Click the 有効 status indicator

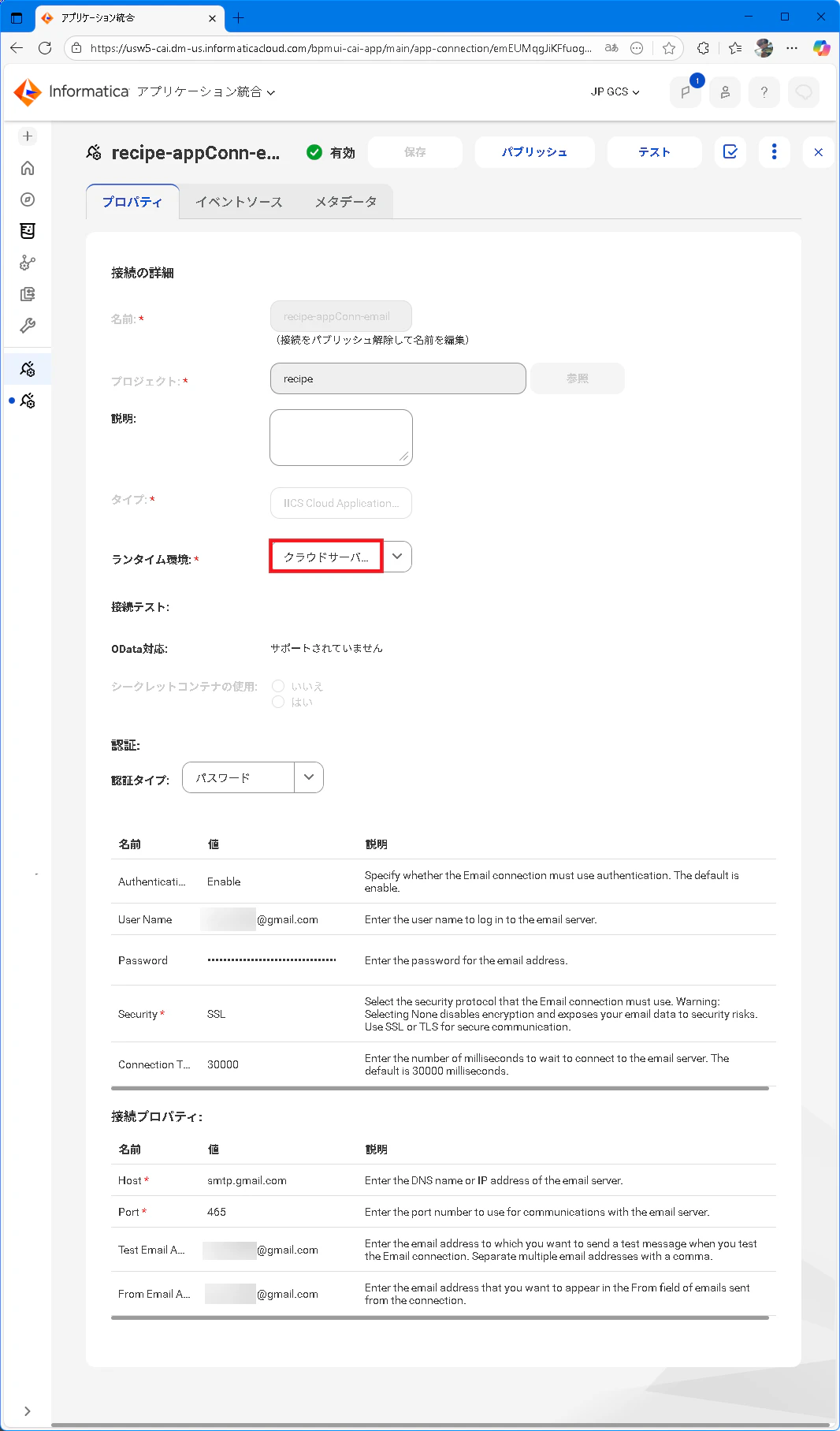[x=331, y=152]
